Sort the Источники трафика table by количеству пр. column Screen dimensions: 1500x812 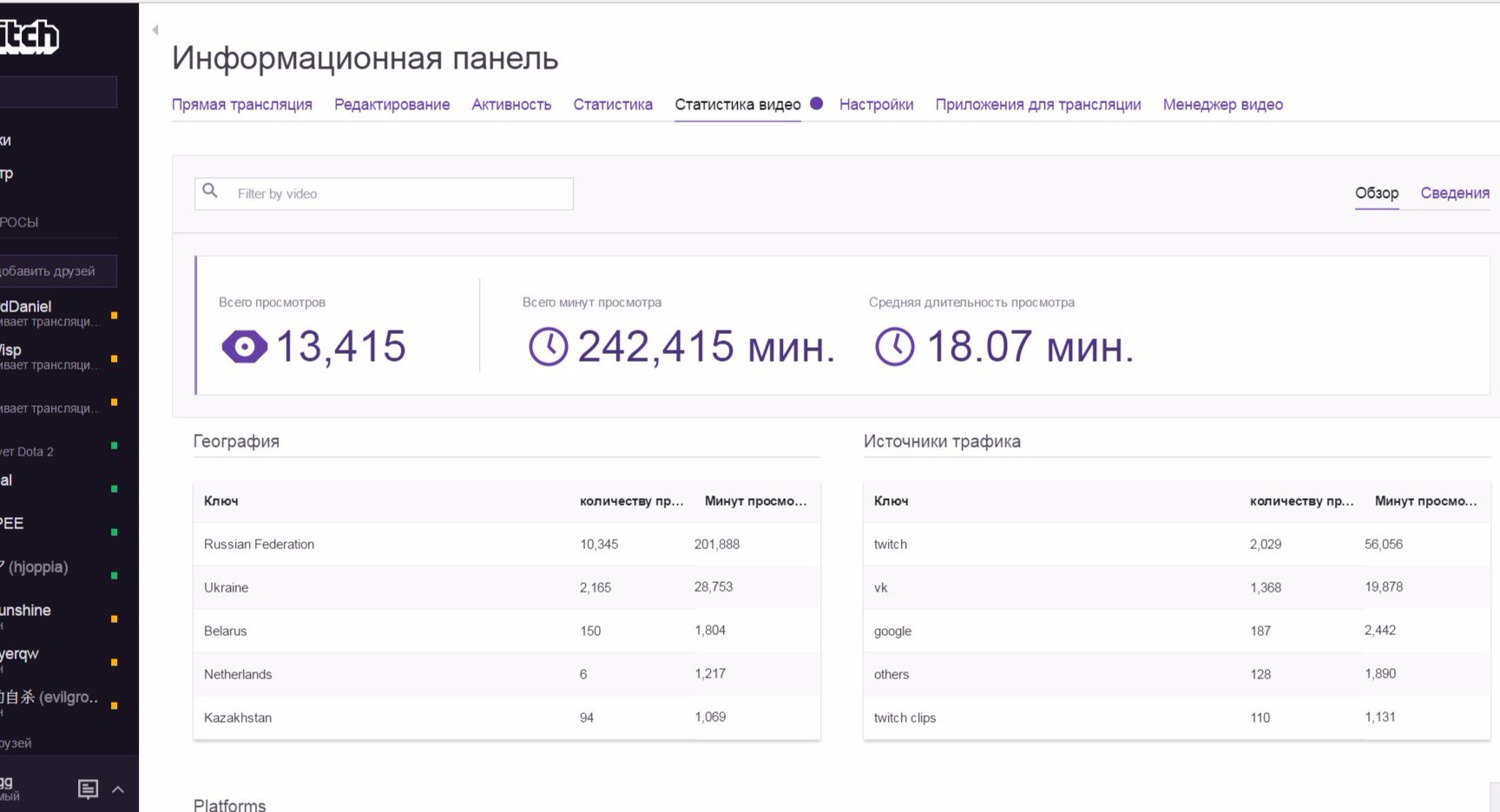click(x=1301, y=501)
